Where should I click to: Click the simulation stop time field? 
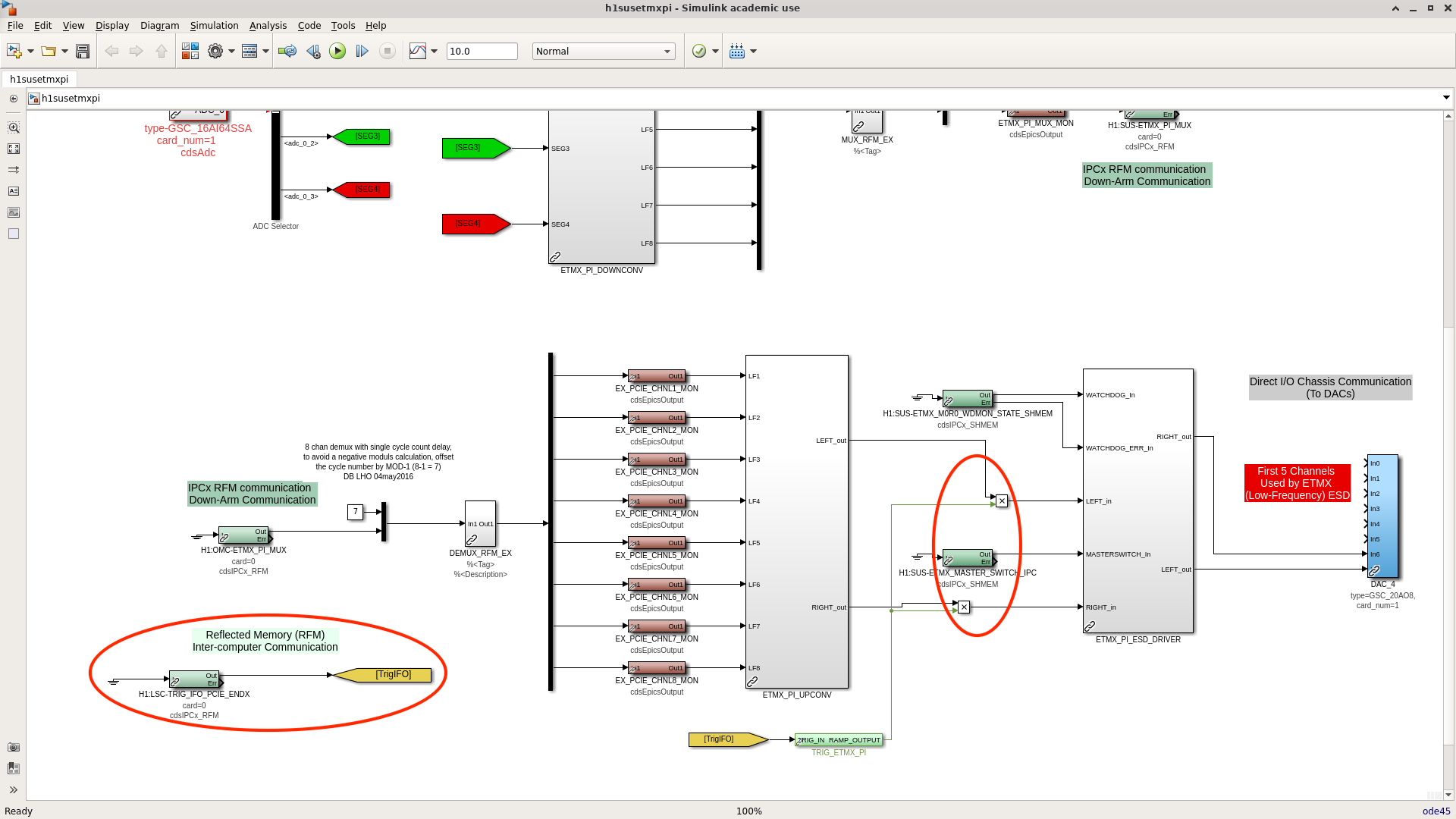pos(482,51)
